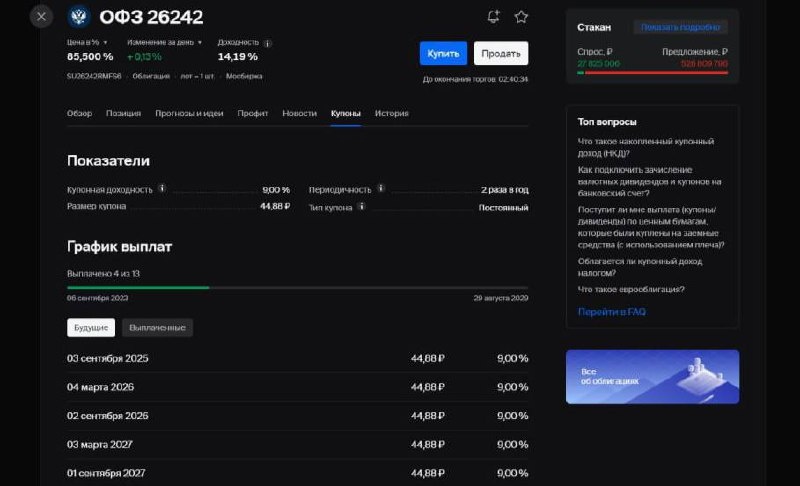Image resolution: width=800 pixels, height=486 pixels.
Task: Open the Новости tab
Action: (299, 113)
